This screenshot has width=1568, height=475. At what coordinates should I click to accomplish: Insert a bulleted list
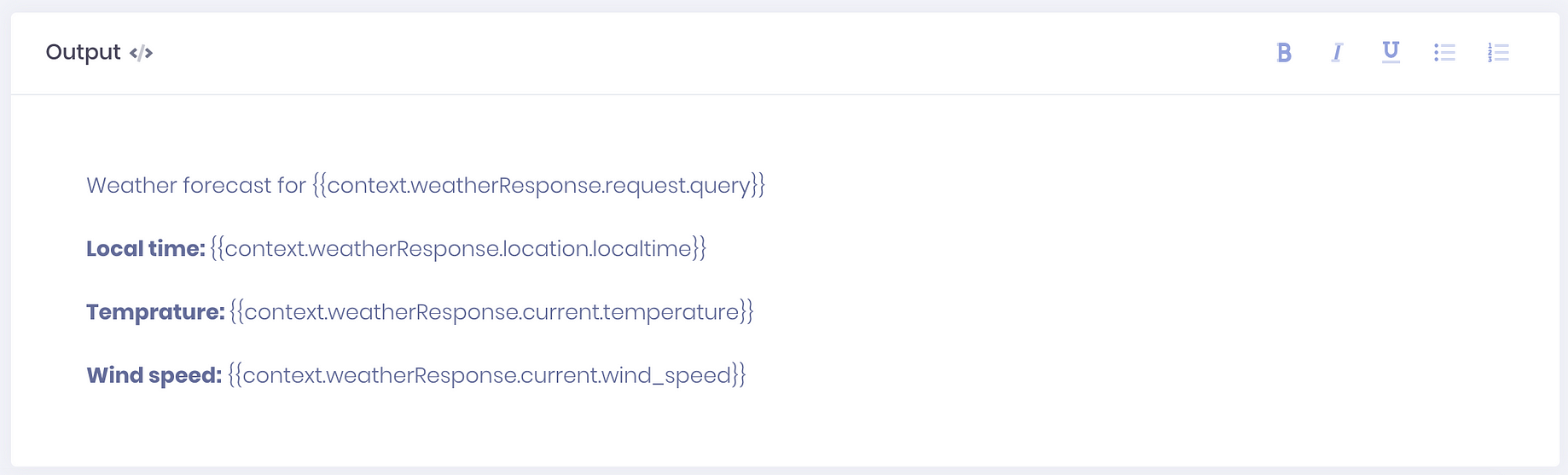(x=1444, y=53)
